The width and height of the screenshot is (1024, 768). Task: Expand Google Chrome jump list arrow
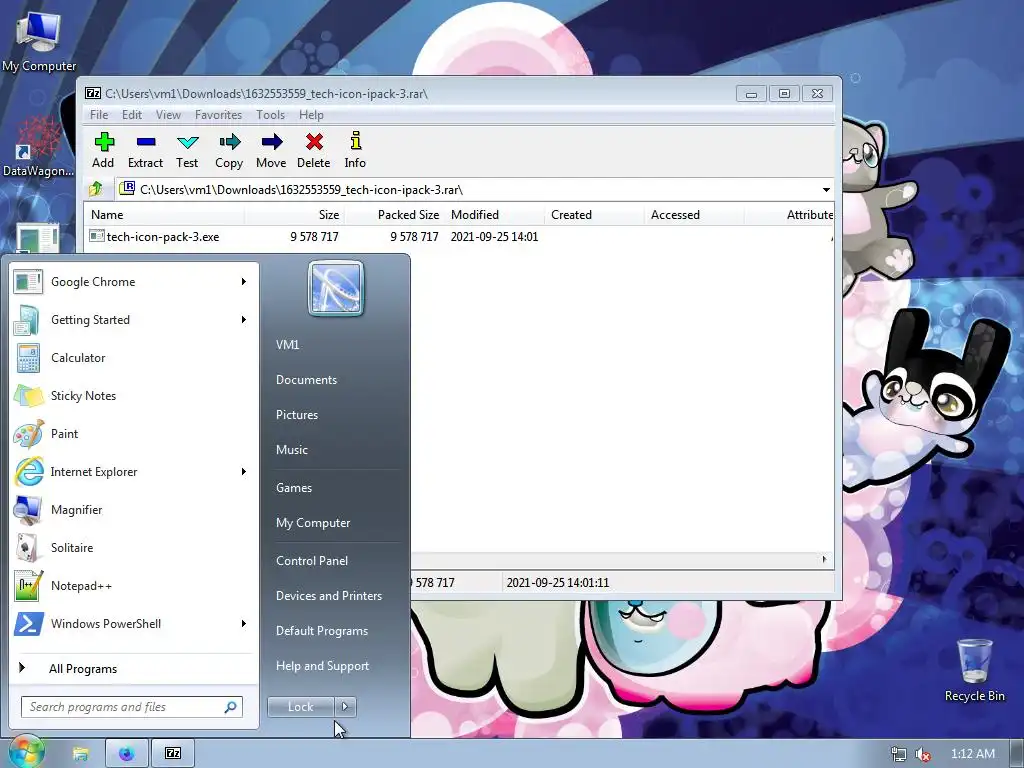click(244, 281)
